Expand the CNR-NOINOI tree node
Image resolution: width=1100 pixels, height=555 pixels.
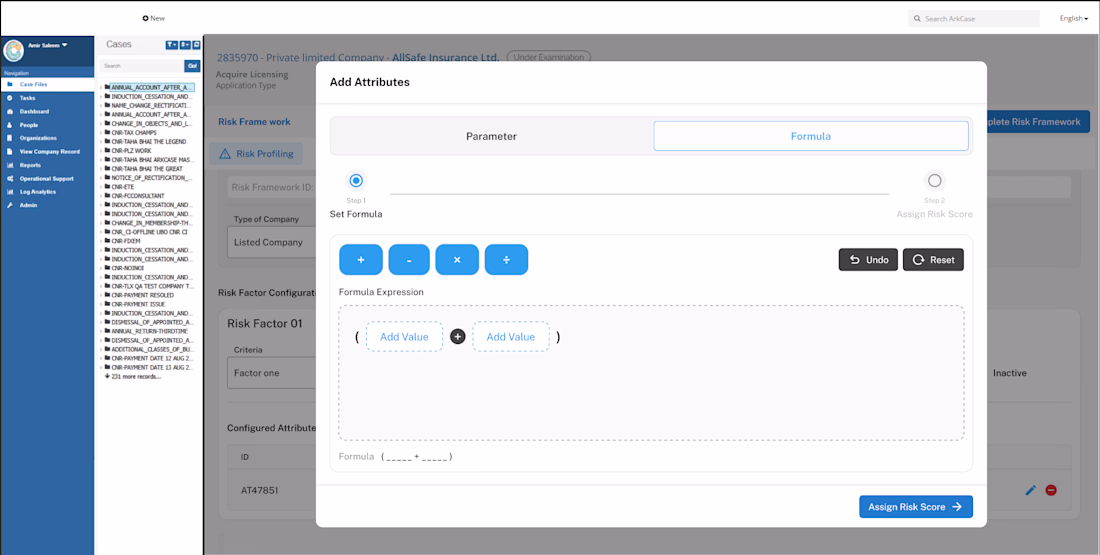tap(101, 268)
